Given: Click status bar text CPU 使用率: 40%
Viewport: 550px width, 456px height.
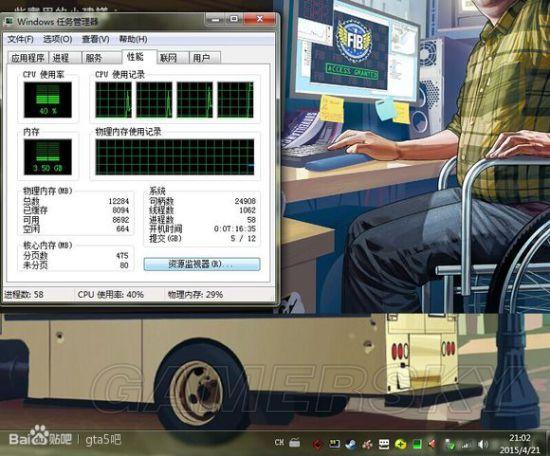Looking at the screenshot, I should click(111, 295).
